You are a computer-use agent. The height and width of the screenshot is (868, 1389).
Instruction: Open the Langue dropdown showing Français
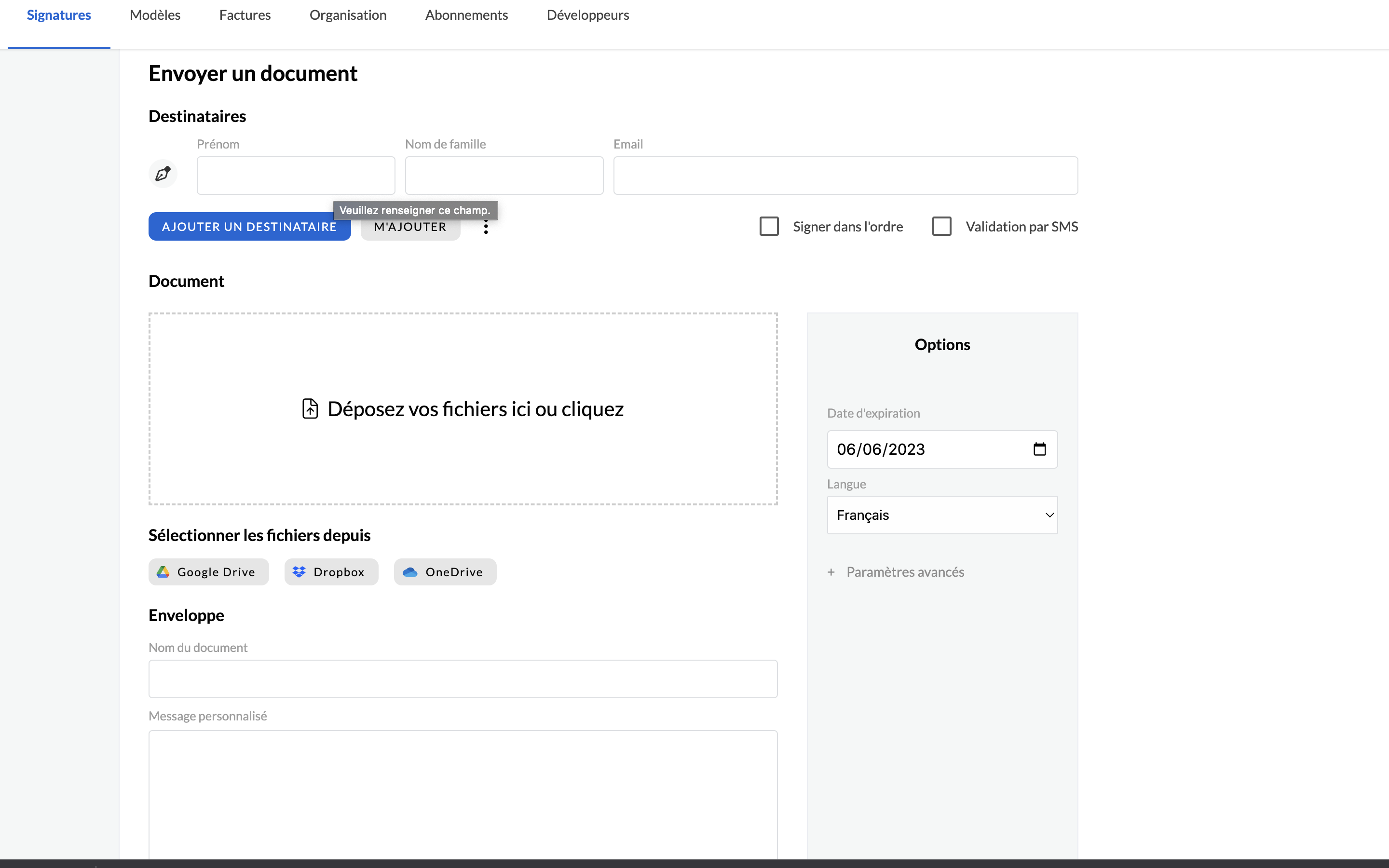click(942, 515)
